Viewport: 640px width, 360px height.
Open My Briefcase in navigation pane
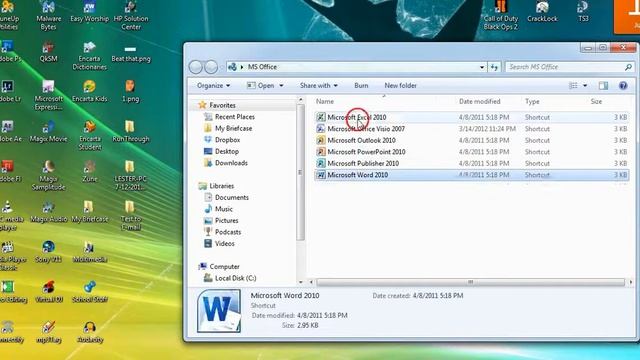(228, 128)
